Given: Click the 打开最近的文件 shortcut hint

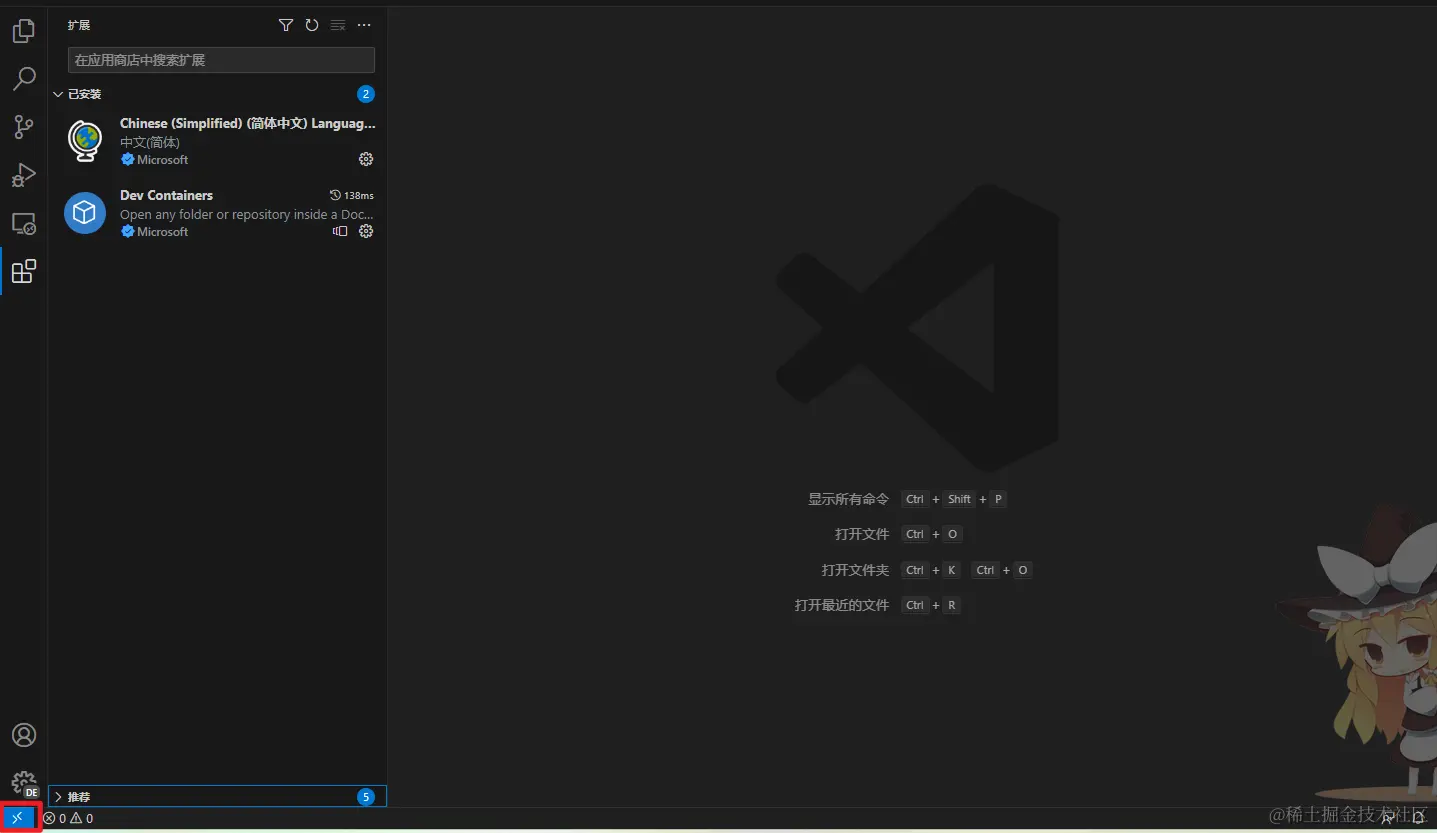Looking at the screenshot, I should click(x=842, y=605).
